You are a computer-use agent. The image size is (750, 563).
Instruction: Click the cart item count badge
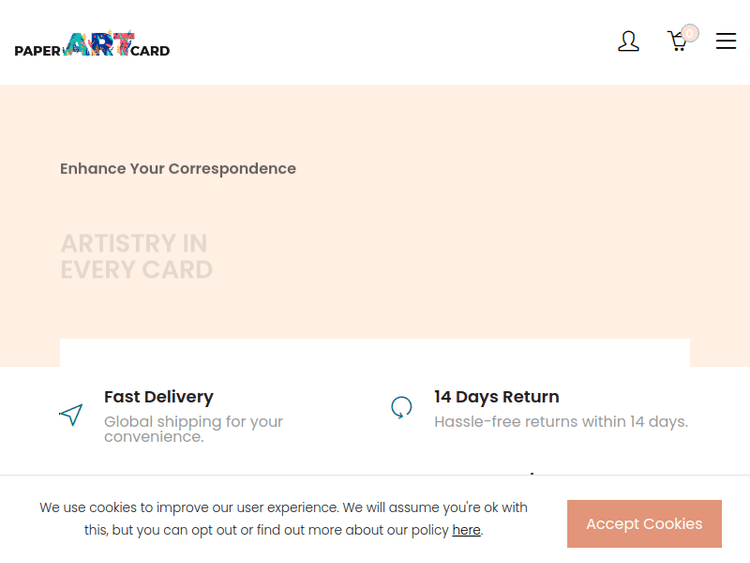click(x=690, y=33)
